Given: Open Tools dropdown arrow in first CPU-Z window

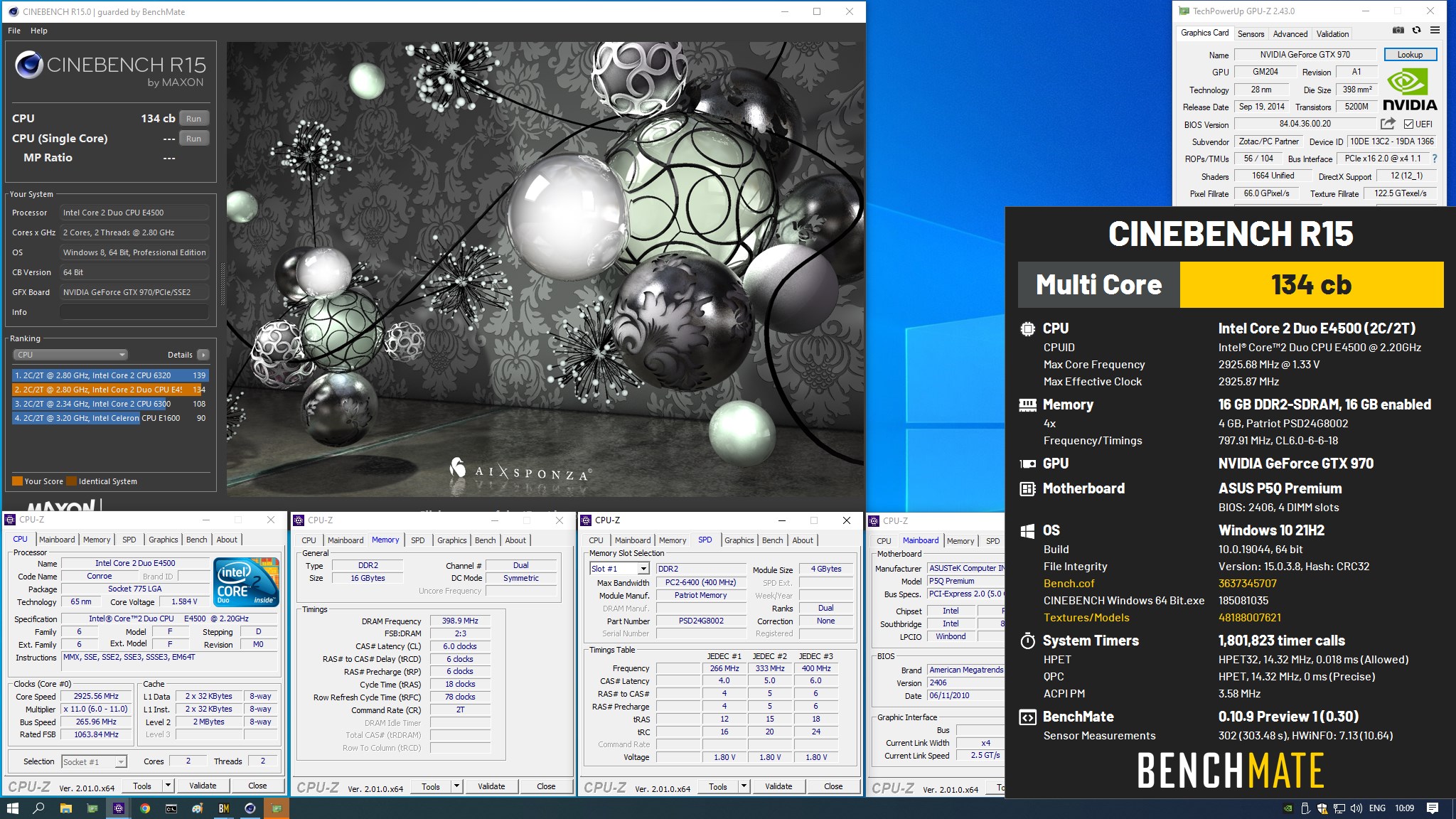Looking at the screenshot, I should [x=168, y=786].
